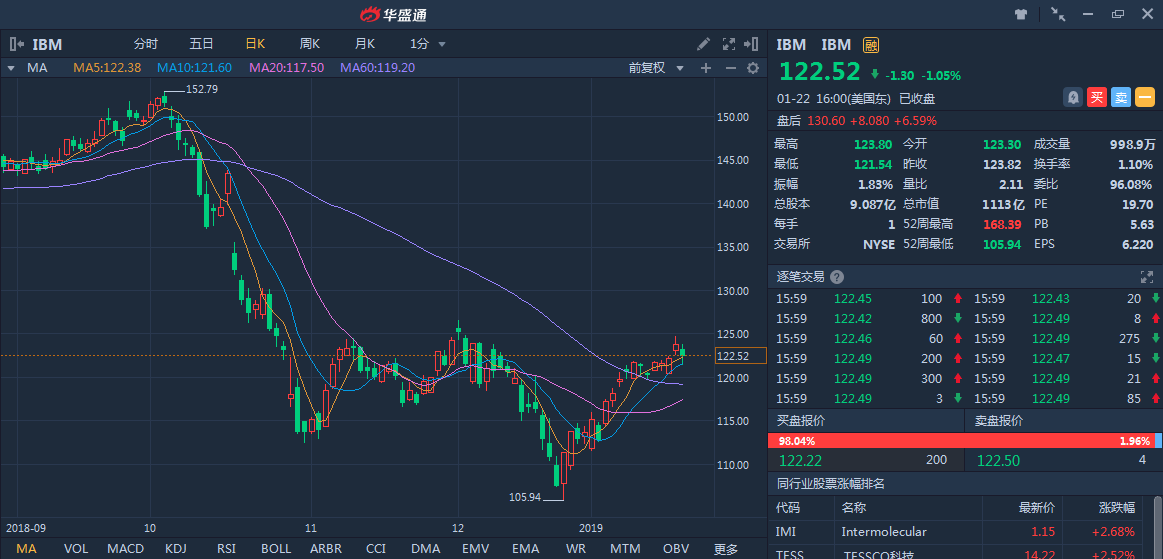Open the 逐笔交易 help question mark

point(836,277)
